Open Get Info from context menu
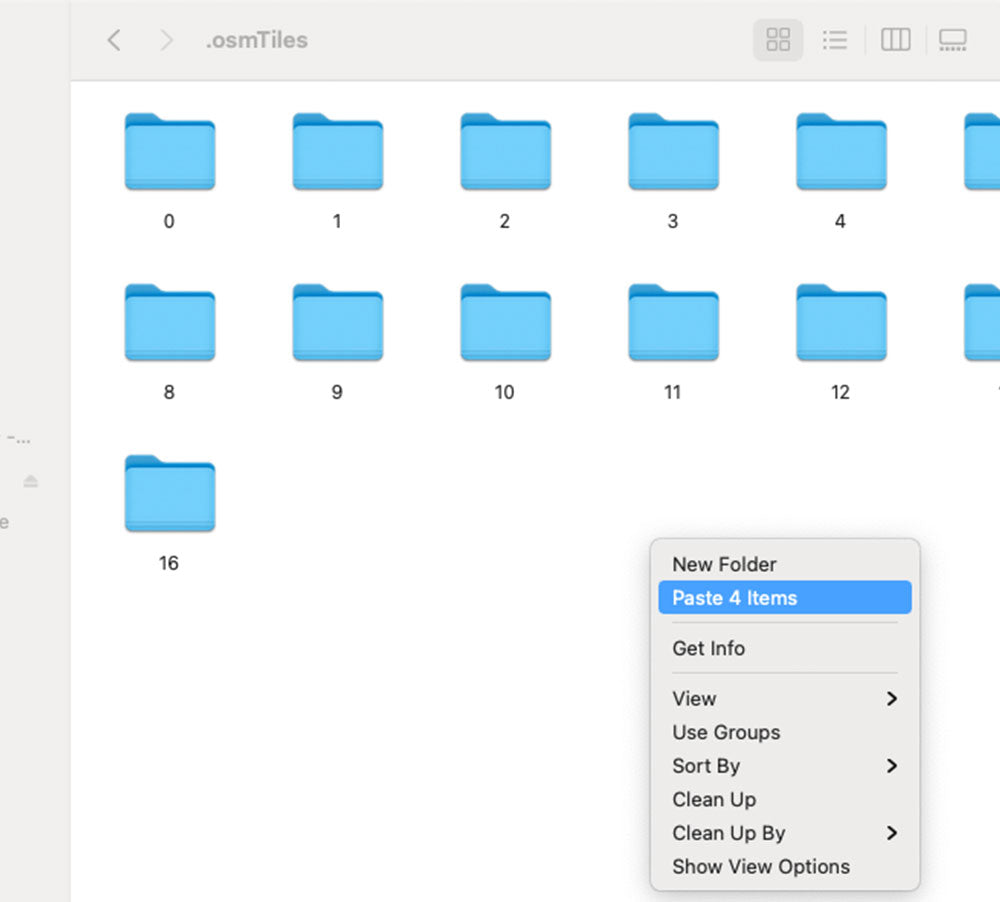The width and height of the screenshot is (1000, 902). tap(708, 648)
